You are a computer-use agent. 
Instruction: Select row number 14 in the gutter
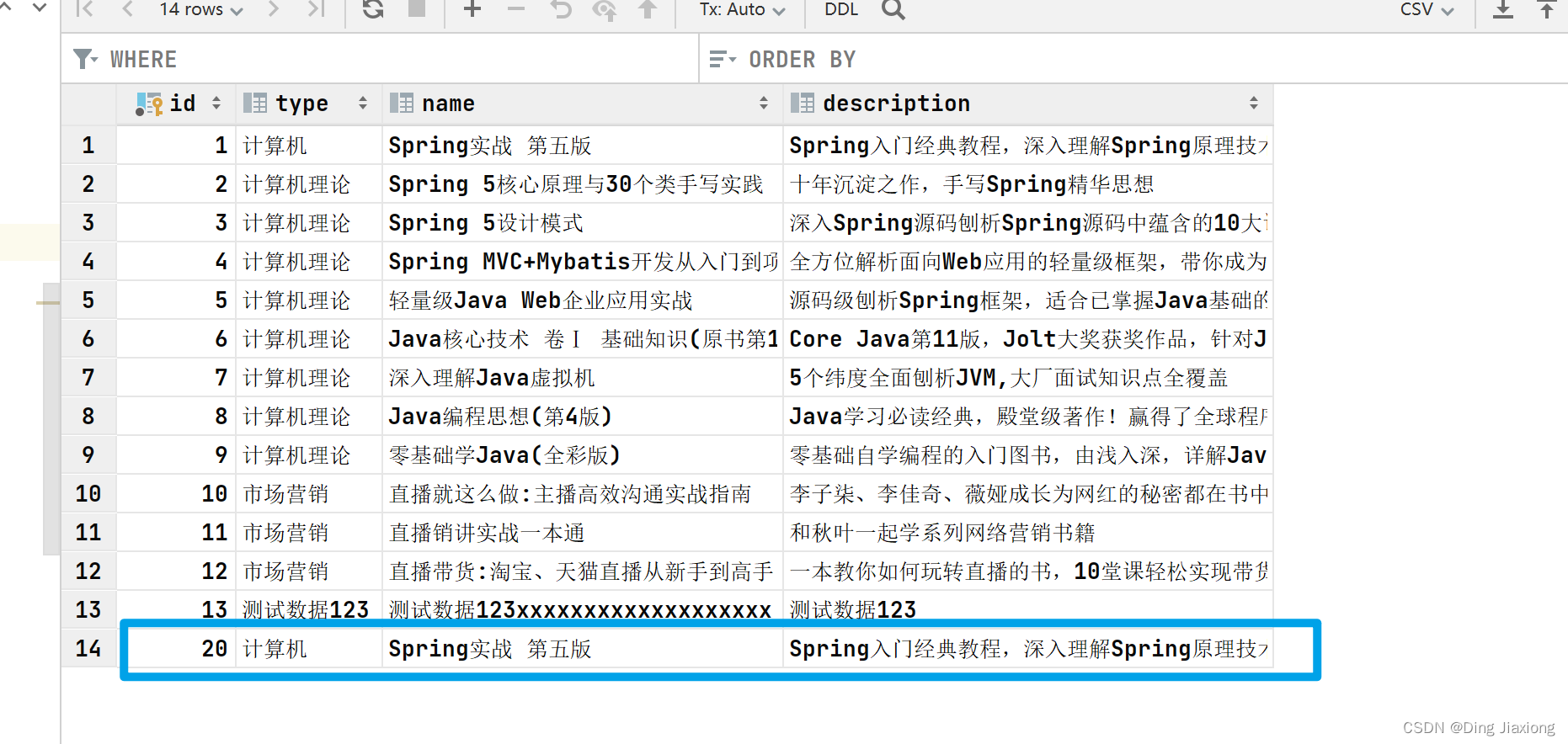pyautogui.click(x=88, y=649)
